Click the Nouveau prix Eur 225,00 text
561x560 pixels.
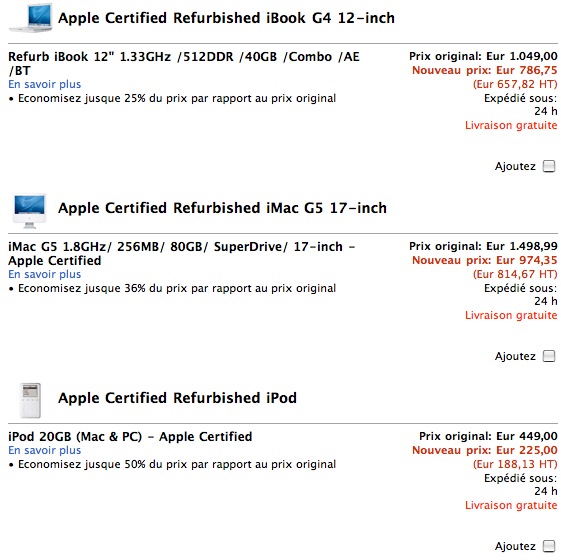[484, 450]
